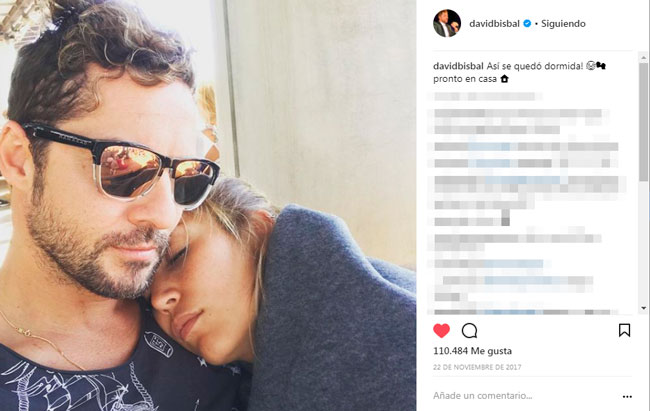Open the 22 de noviembre de 2017 date link
The height and width of the screenshot is (411, 650).
(x=477, y=367)
